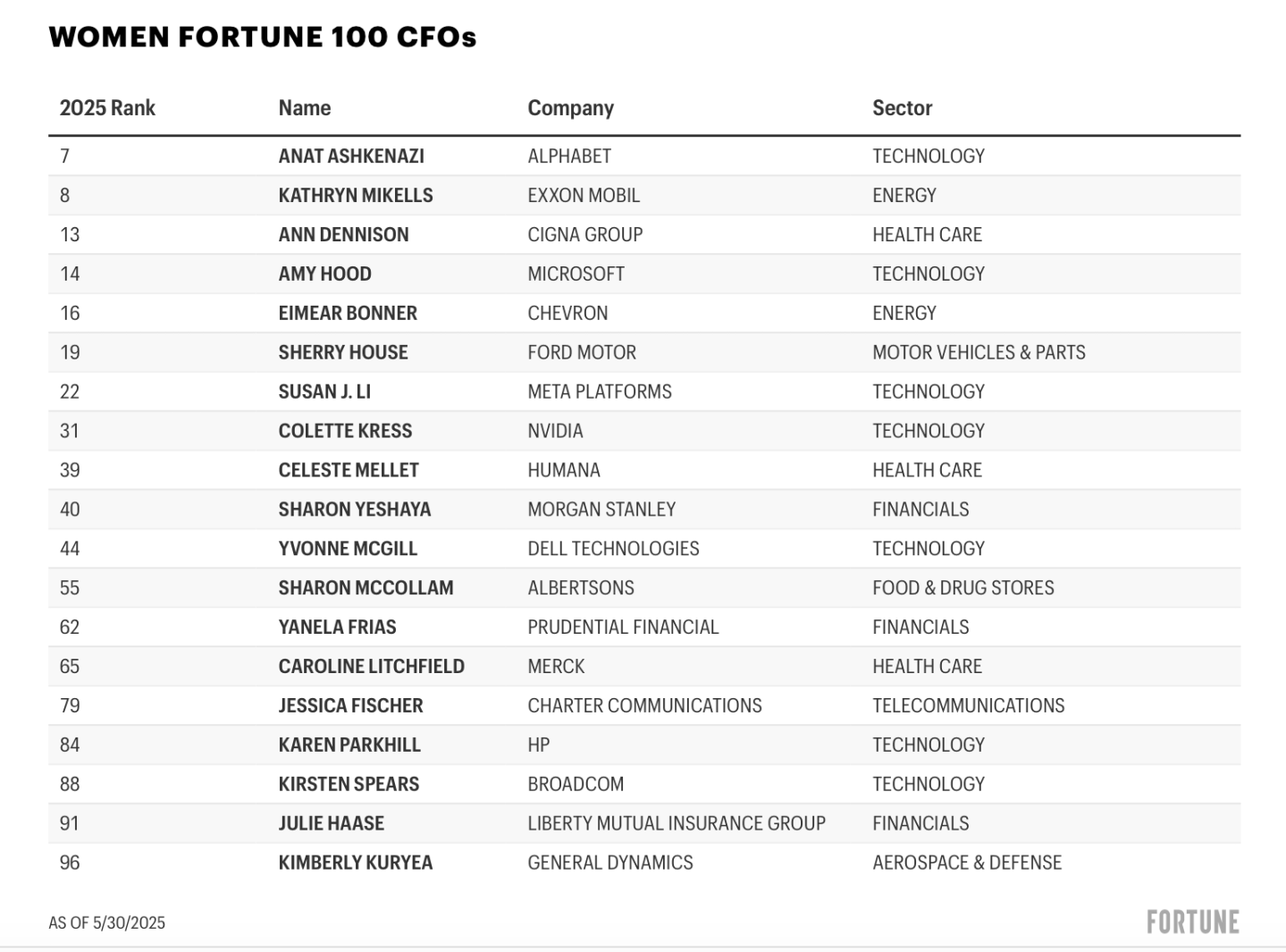Select the Charter Communications company cell
The height and width of the screenshot is (952, 1286).
(644, 707)
